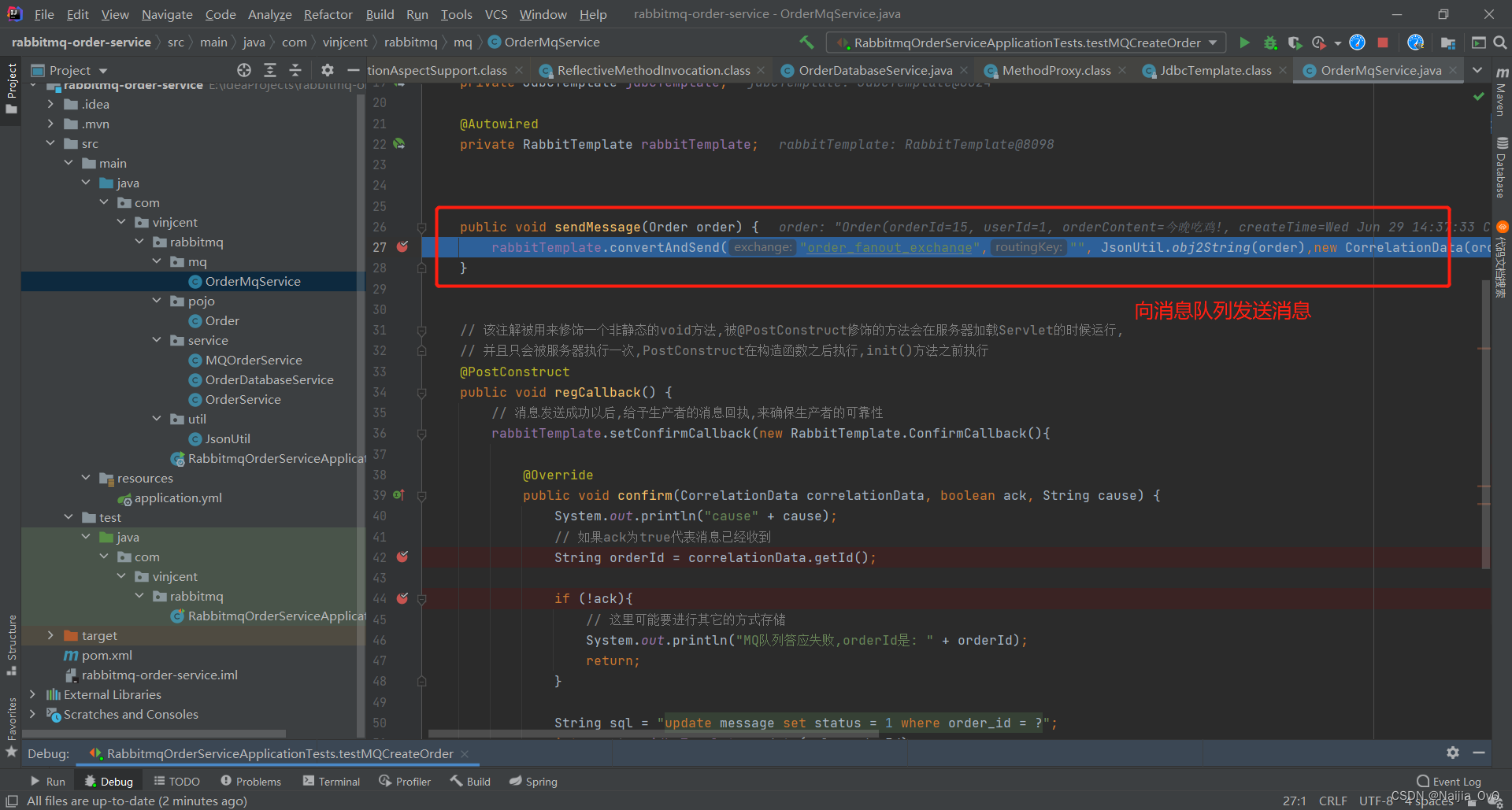This screenshot has width=1512, height=810.
Task: Open the VCS menu
Action: click(496, 14)
